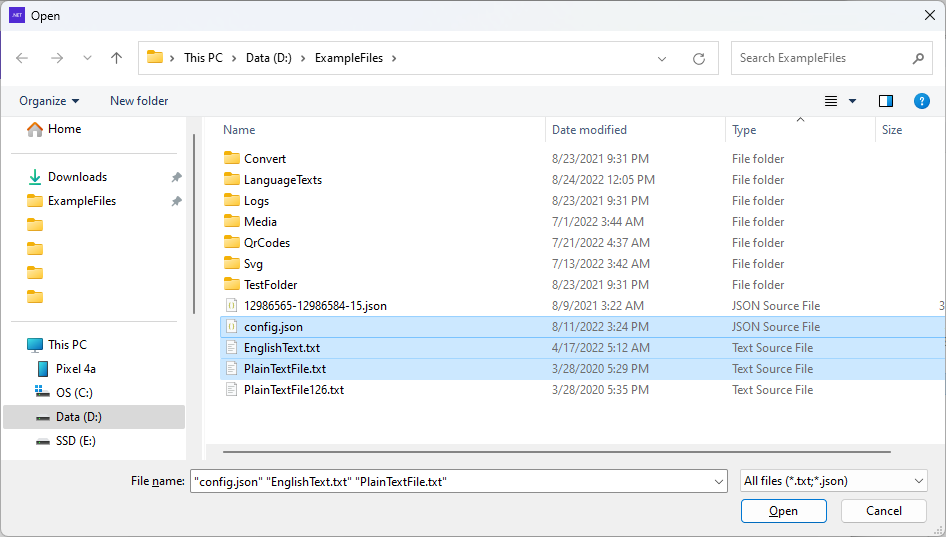Image resolution: width=946 pixels, height=537 pixels.
Task: Open file type filter dropdown
Action: pyautogui.click(x=833, y=481)
